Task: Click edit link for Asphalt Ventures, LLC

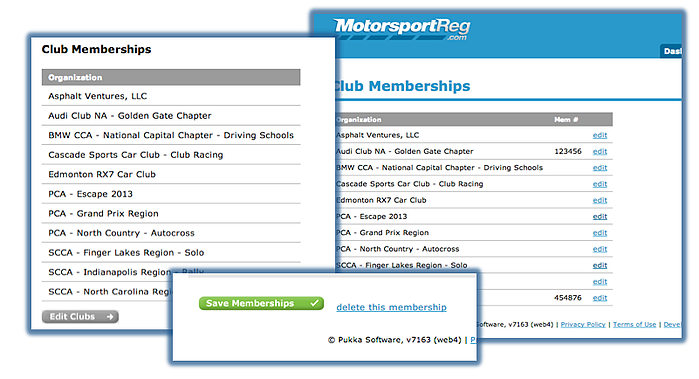Action: coord(600,135)
